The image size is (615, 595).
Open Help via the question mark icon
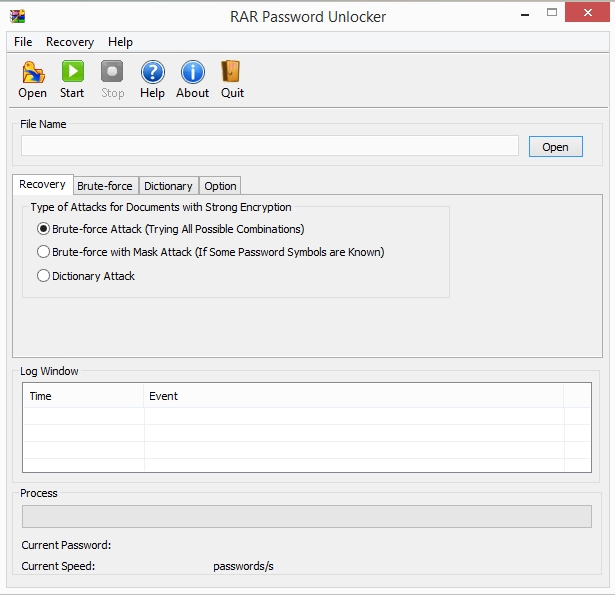click(x=153, y=72)
